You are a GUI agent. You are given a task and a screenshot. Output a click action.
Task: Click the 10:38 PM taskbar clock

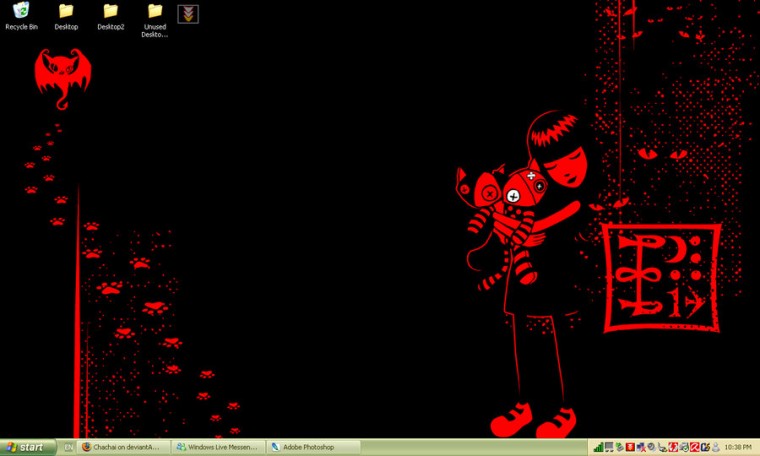click(738, 447)
